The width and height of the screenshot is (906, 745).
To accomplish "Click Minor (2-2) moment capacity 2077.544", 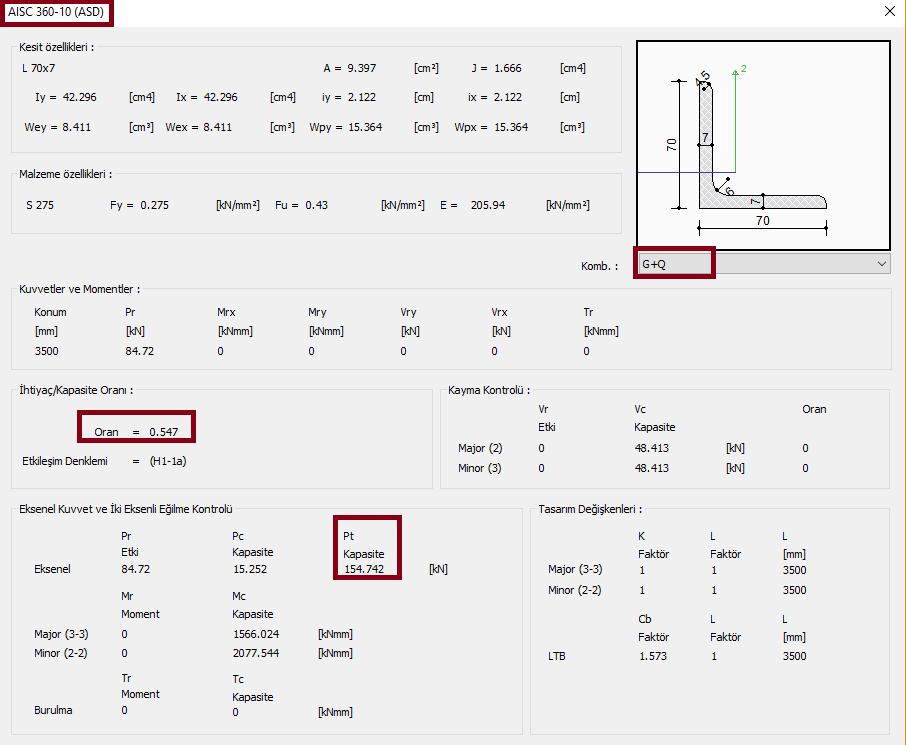I will (x=257, y=653).
